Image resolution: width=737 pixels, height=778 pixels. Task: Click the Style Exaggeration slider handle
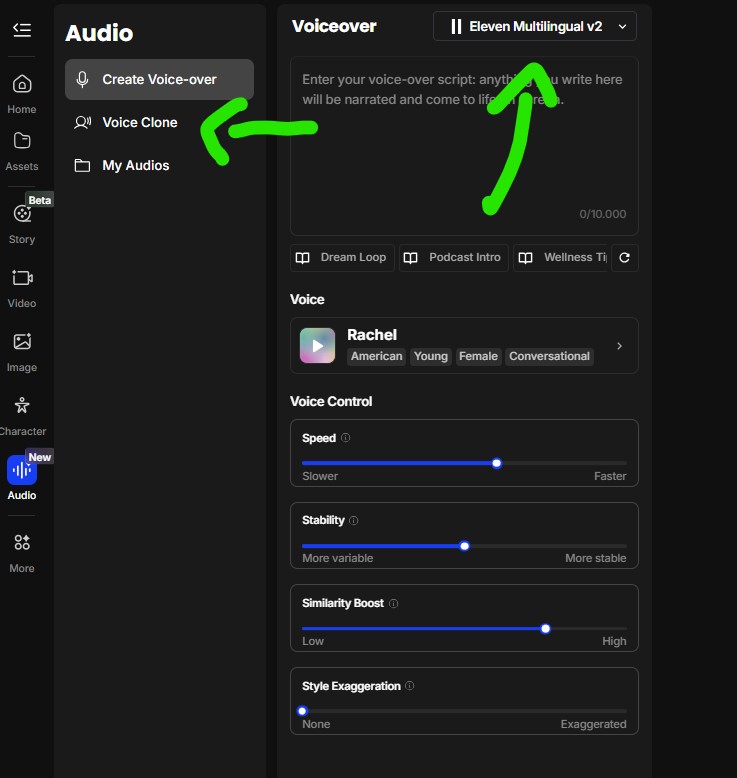302,711
